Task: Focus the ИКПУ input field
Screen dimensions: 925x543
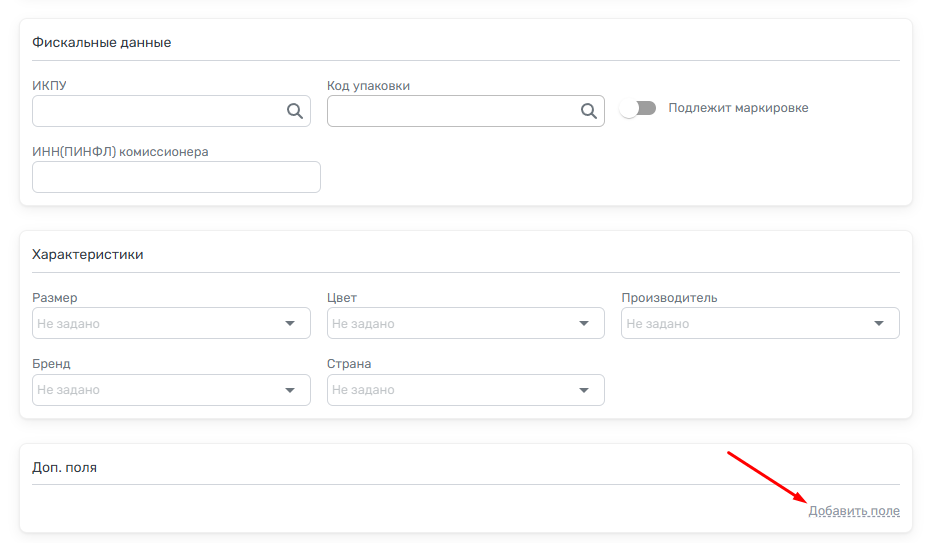Action: pos(155,111)
